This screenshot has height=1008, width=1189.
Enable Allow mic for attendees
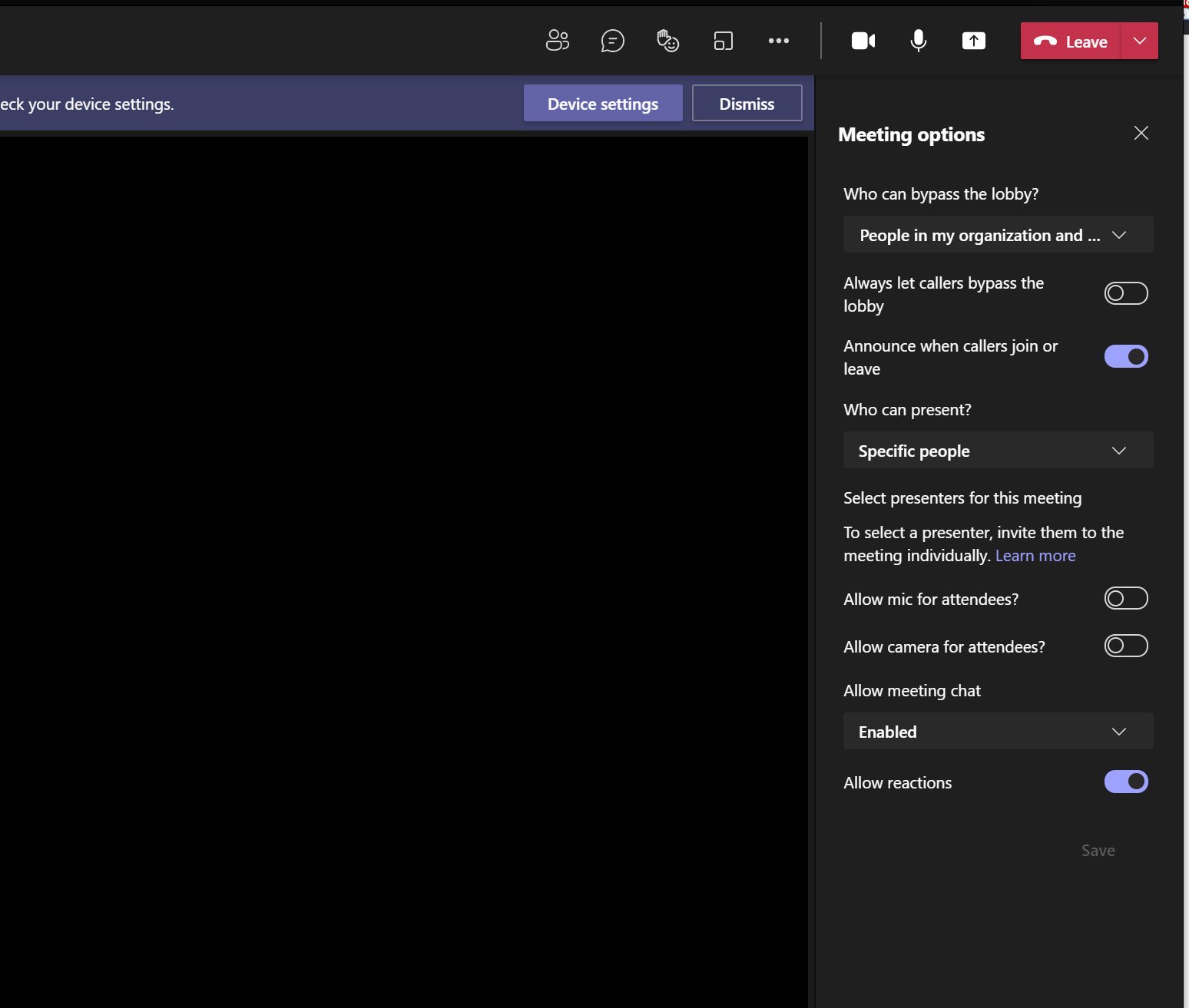pos(1126,598)
